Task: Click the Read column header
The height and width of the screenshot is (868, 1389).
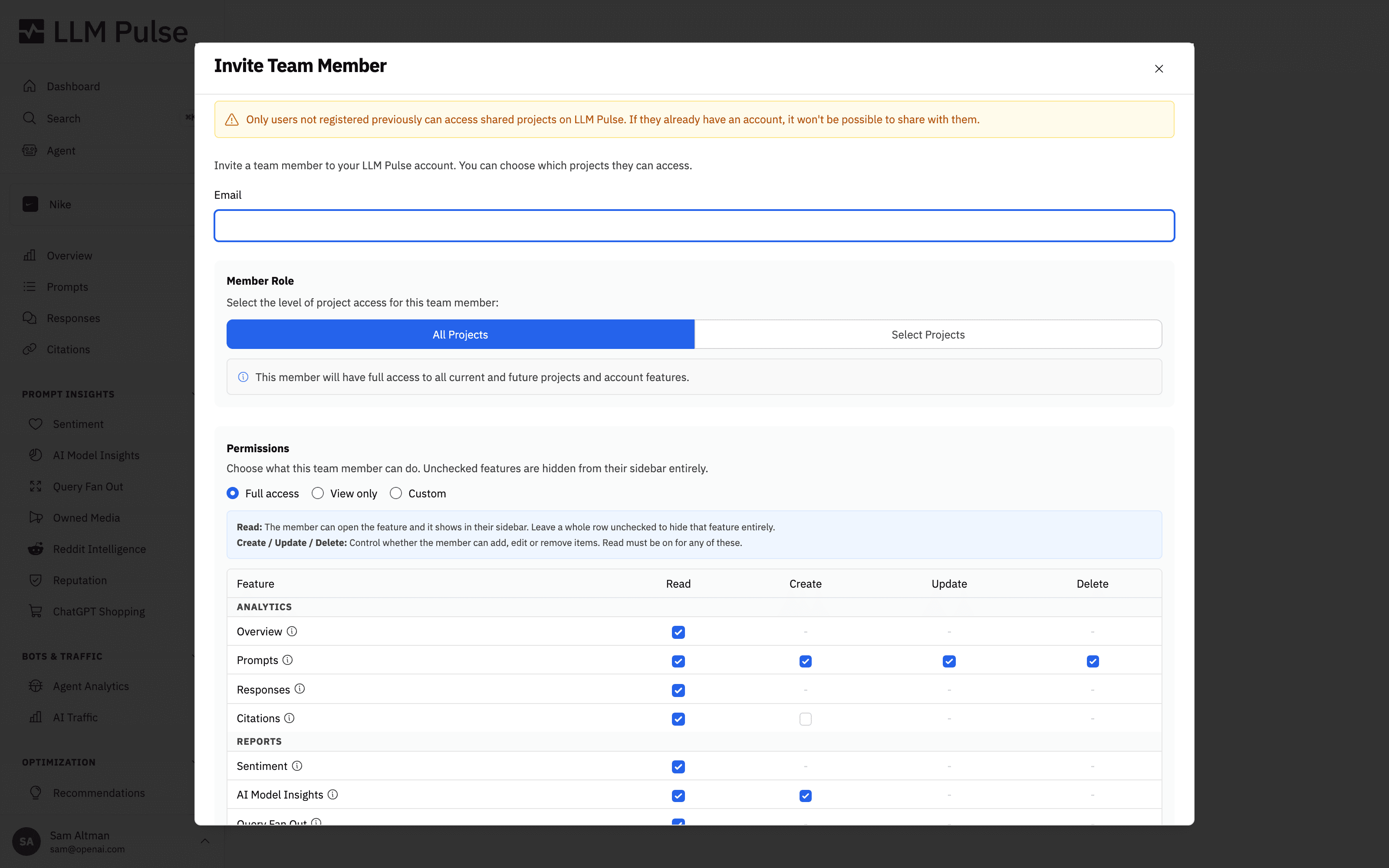Action: (x=678, y=583)
